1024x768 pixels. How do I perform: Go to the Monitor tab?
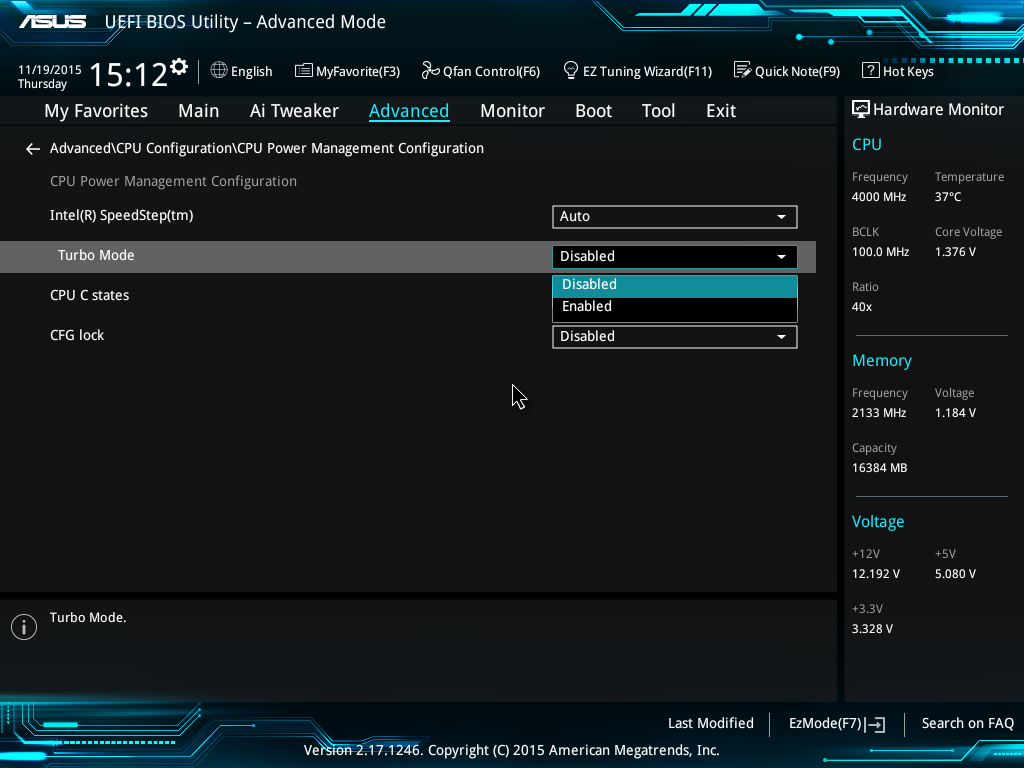coord(512,111)
